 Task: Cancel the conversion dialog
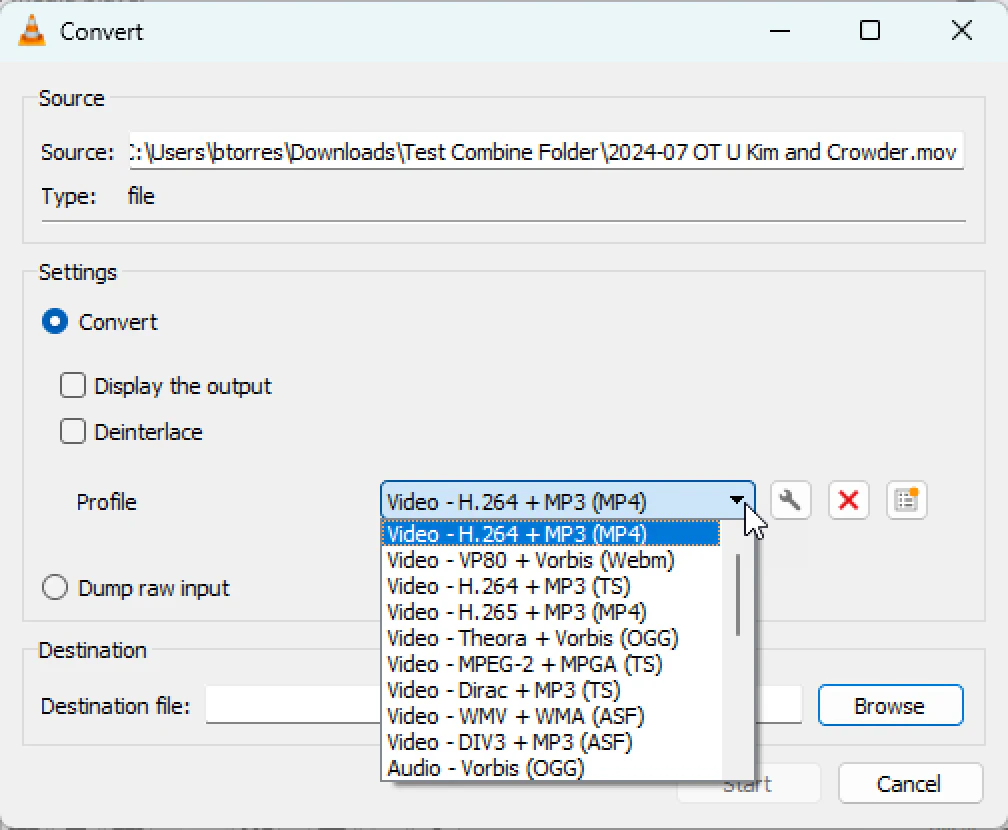pos(909,783)
